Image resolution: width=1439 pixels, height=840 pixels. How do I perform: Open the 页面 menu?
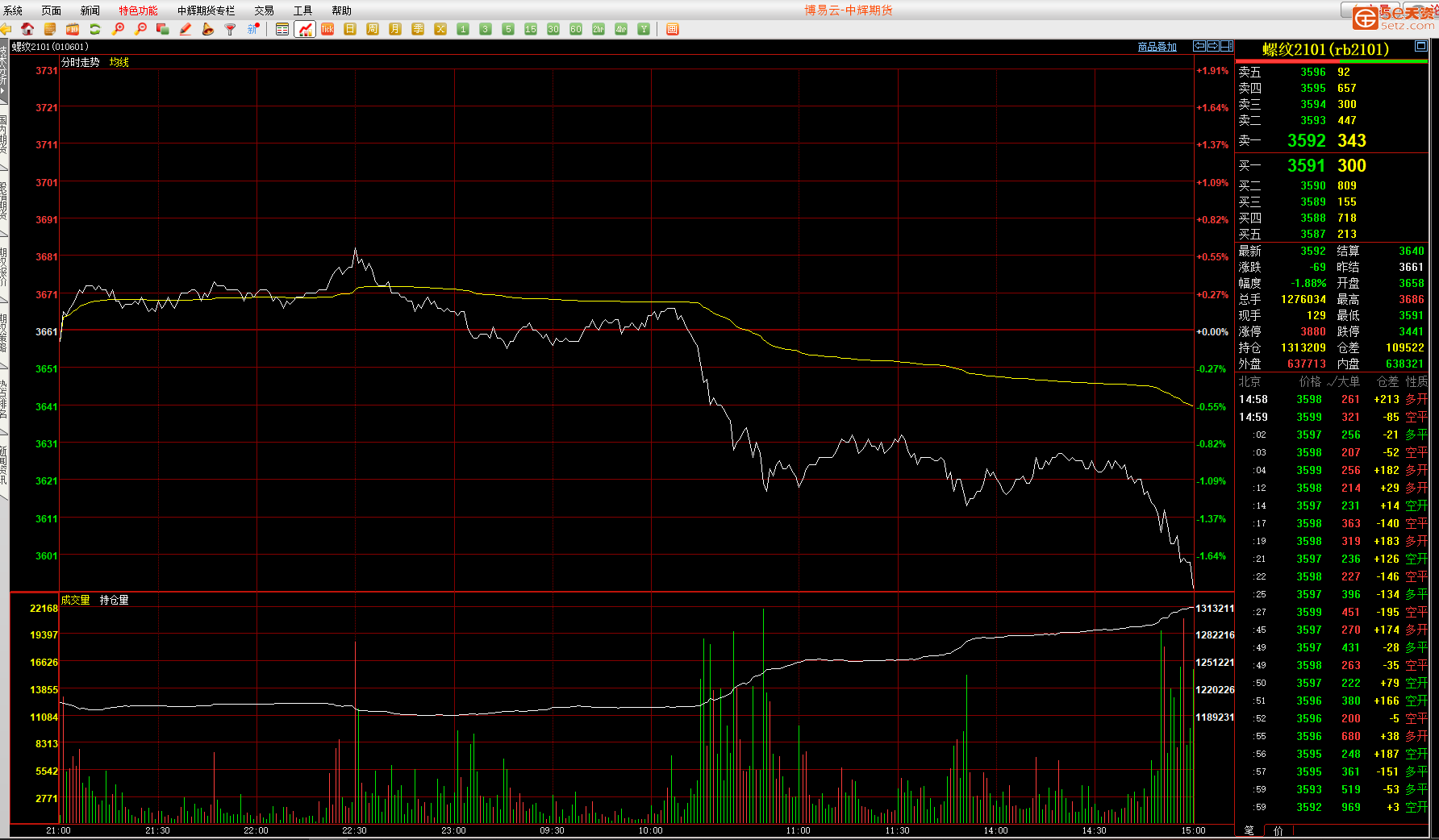[x=52, y=10]
